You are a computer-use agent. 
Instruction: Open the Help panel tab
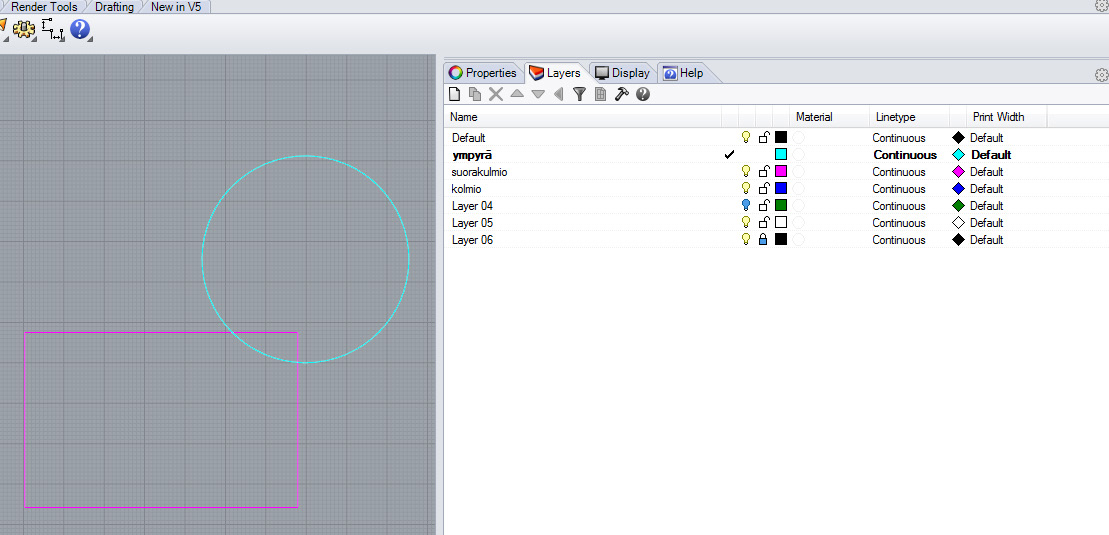click(x=684, y=73)
